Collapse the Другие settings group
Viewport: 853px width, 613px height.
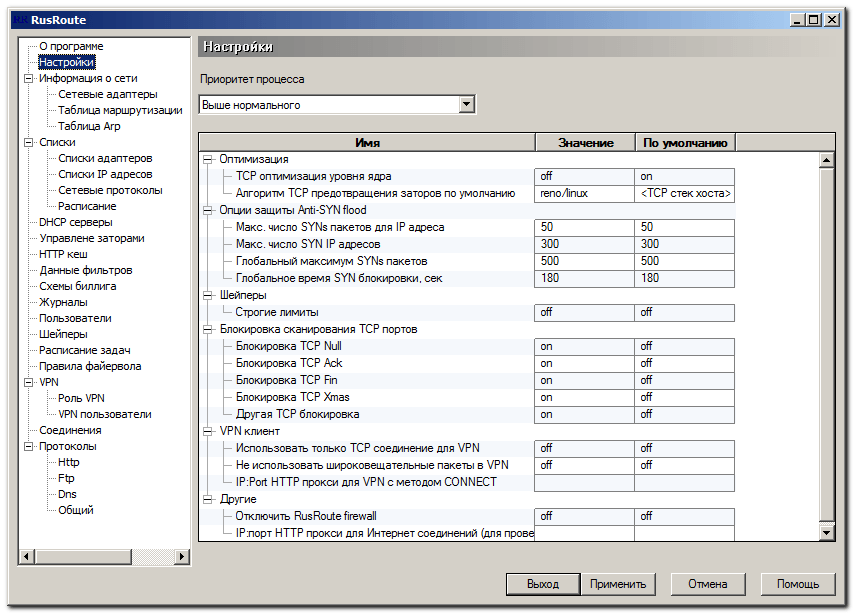pos(207,499)
